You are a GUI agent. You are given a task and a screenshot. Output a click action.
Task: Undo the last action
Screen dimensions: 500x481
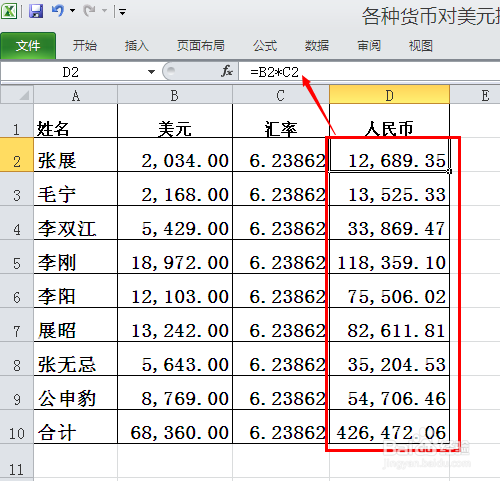[x=58, y=11]
